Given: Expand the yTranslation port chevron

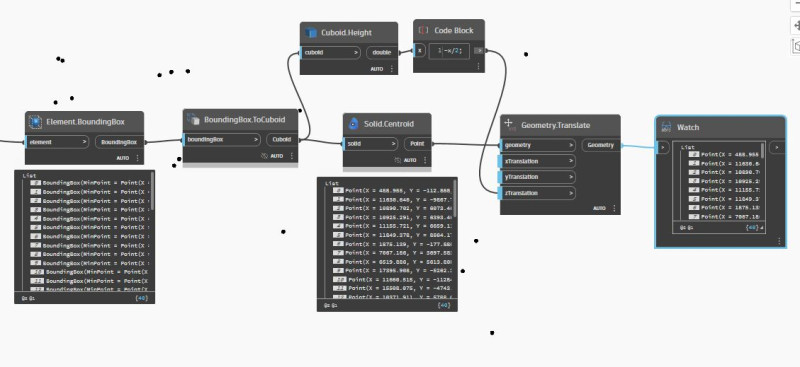Looking at the screenshot, I should (571, 177).
